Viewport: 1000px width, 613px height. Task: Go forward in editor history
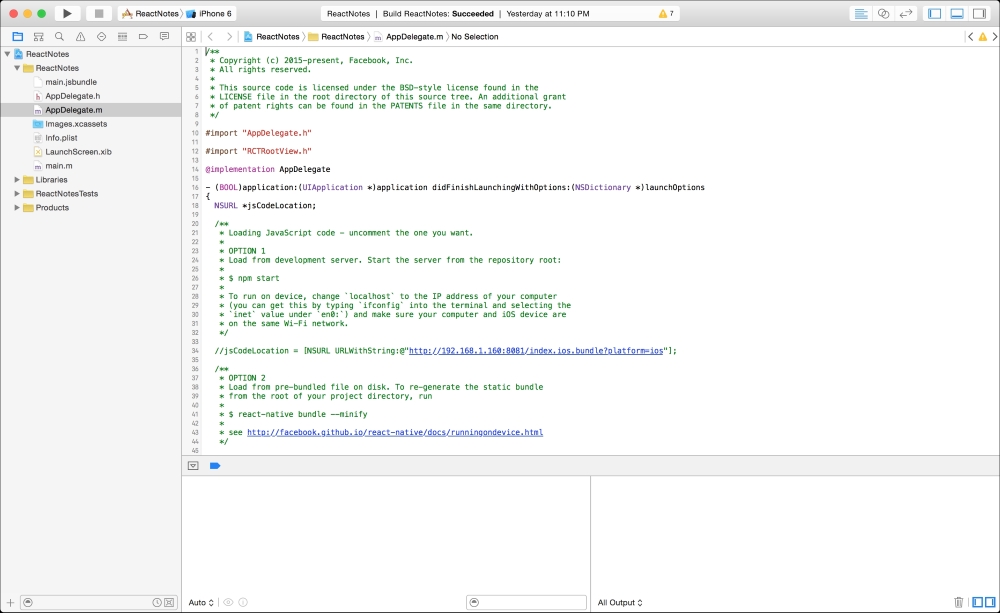click(229, 37)
